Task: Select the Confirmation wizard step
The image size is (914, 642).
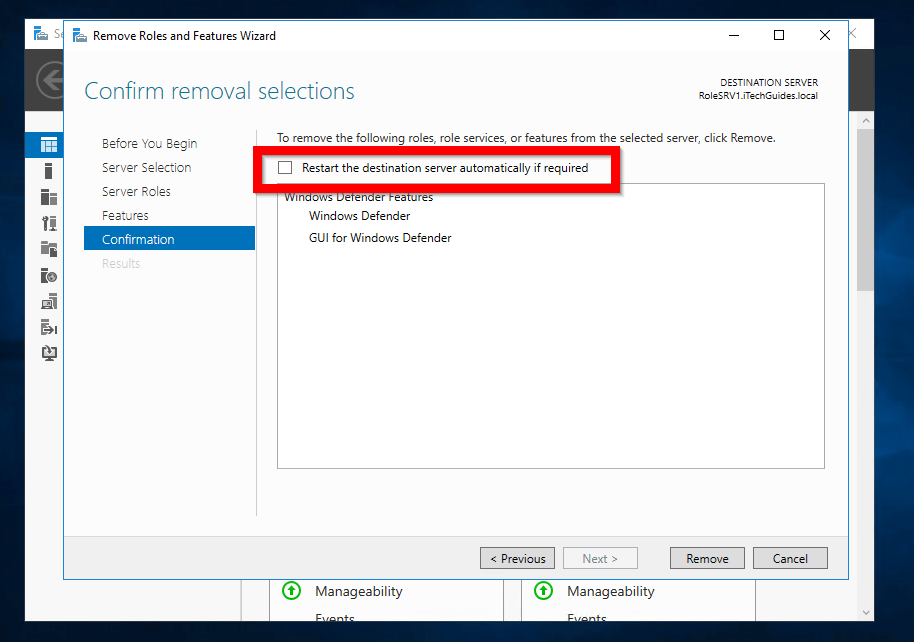Action: point(138,239)
